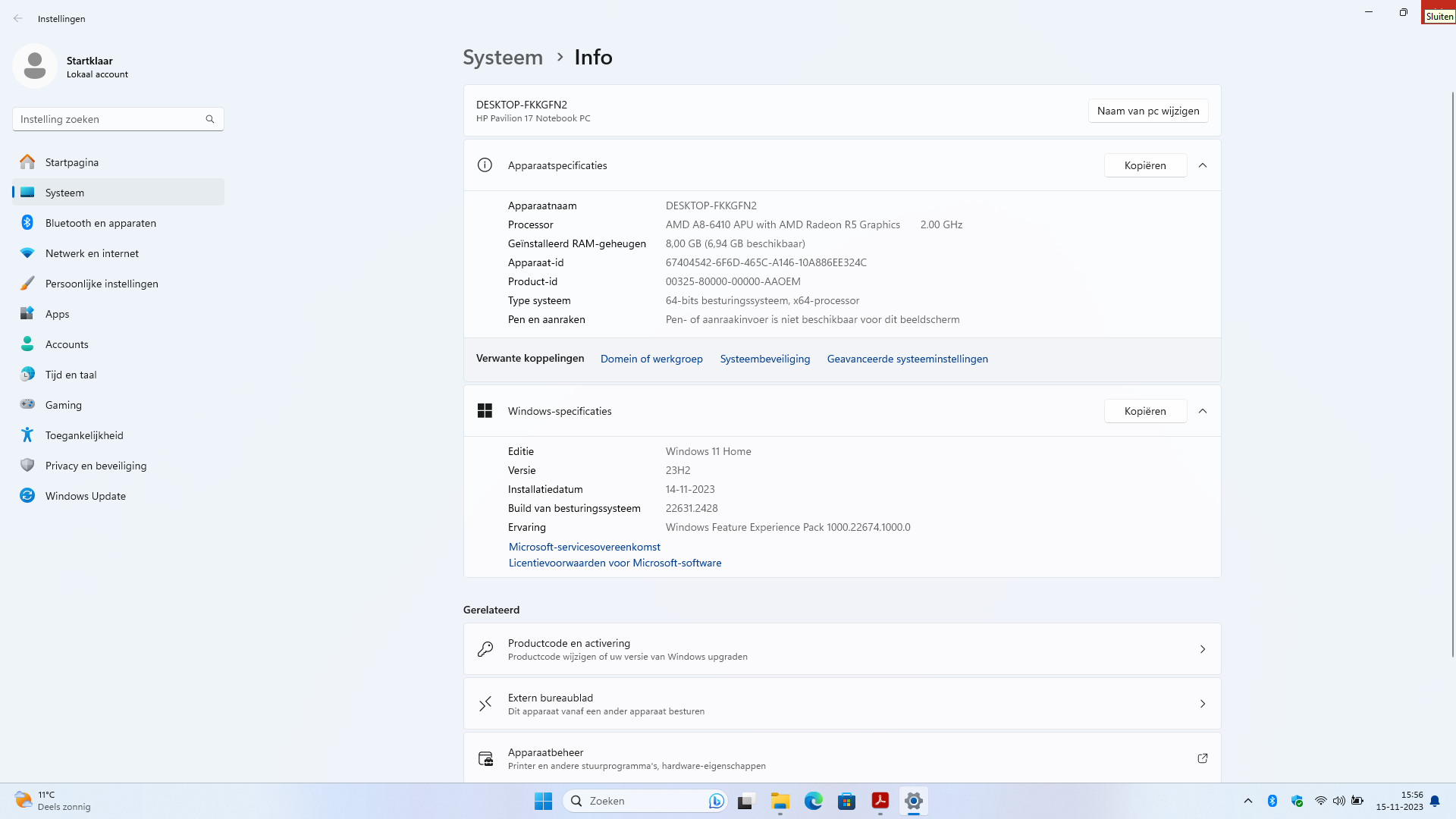Screen dimensions: 1456x819
Task: Click the Settings gear in the taskbar
Action: click(914, 801)
